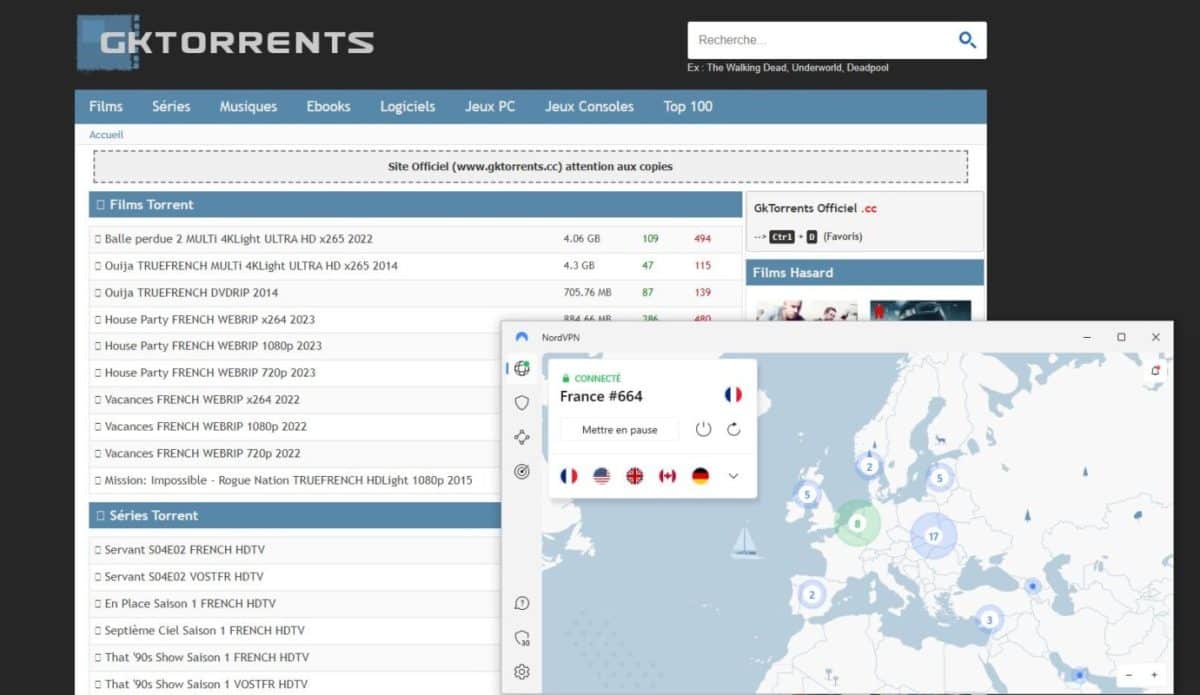1200x695 pixels.
Task: Open the Ebooks menu item
Action: (x=329, y=106)
